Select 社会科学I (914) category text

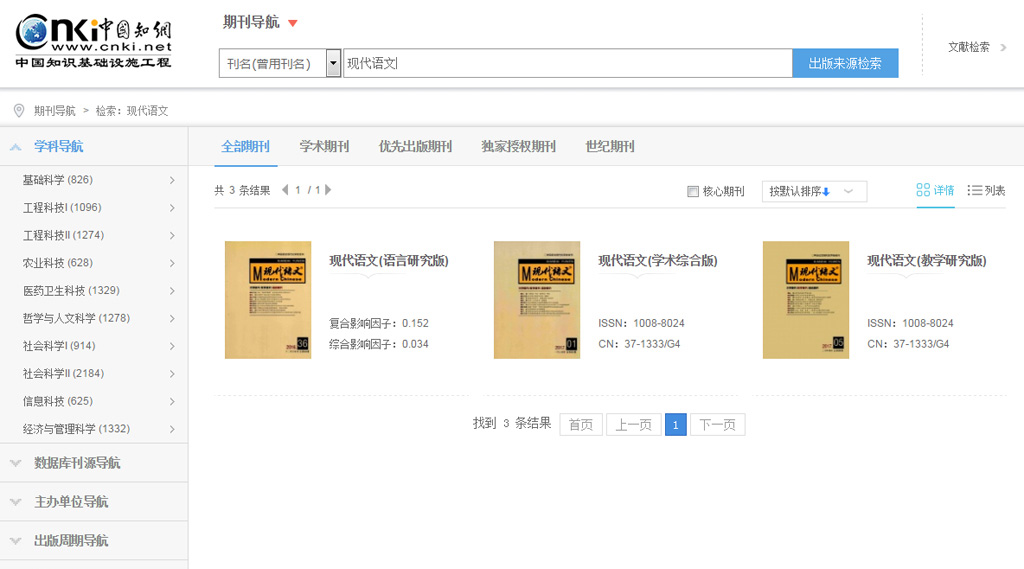tap(59, 346)
